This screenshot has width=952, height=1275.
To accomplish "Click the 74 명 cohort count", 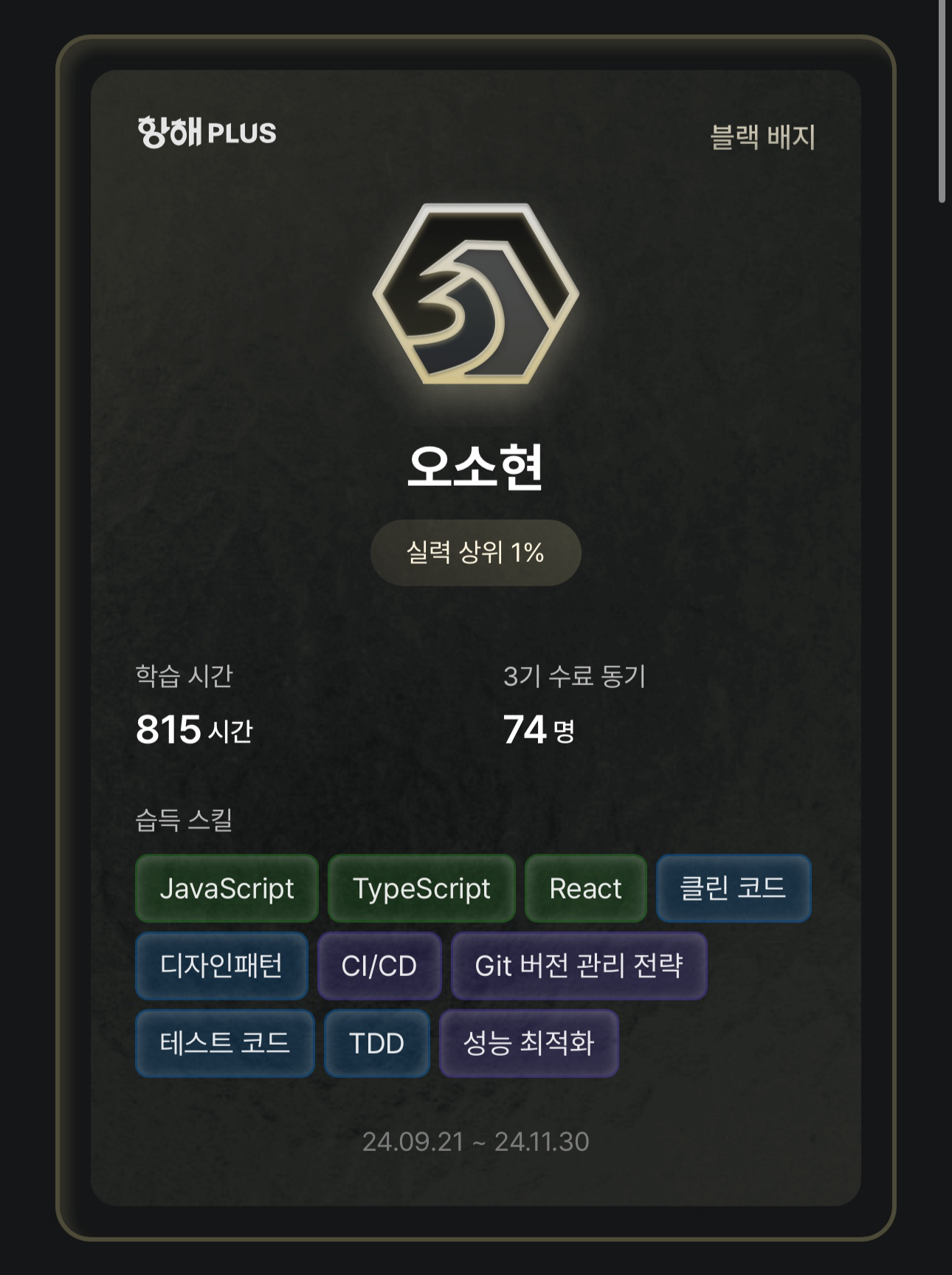I will pyautogui.click(x=539, y=730).
